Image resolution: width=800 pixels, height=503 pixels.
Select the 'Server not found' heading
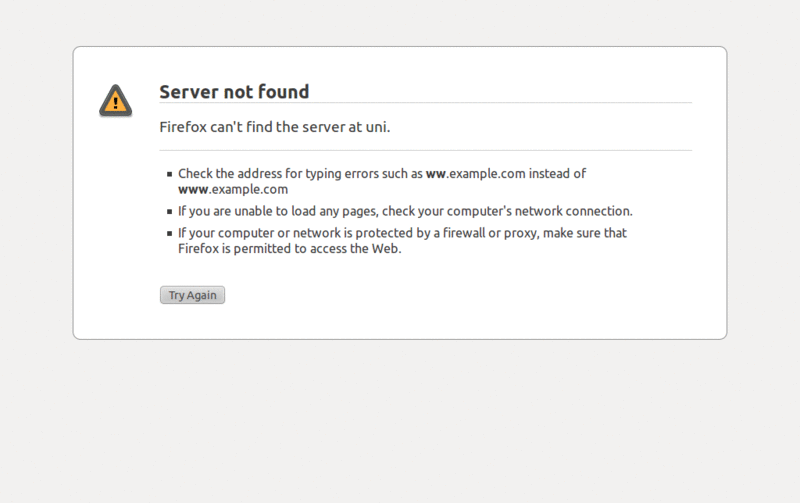point(234,92)
